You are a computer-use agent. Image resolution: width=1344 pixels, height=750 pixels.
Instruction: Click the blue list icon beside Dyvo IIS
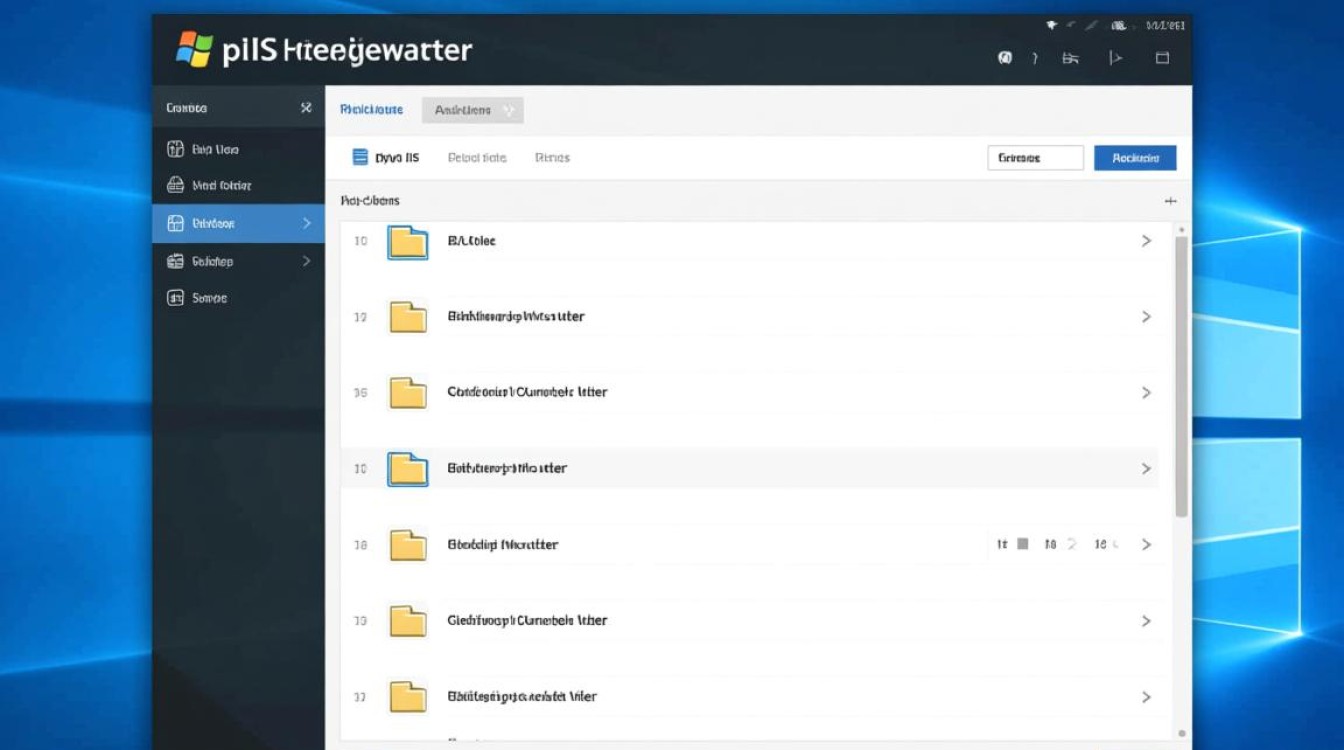pos(360,157)
